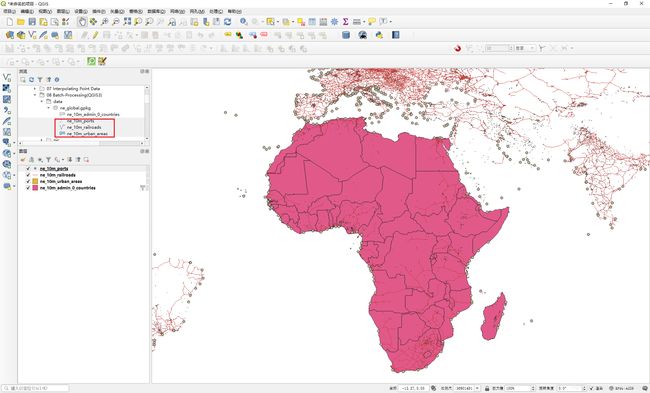Collapse the 08 Batch-Processing(QGIS3) folder

point(35,95)
